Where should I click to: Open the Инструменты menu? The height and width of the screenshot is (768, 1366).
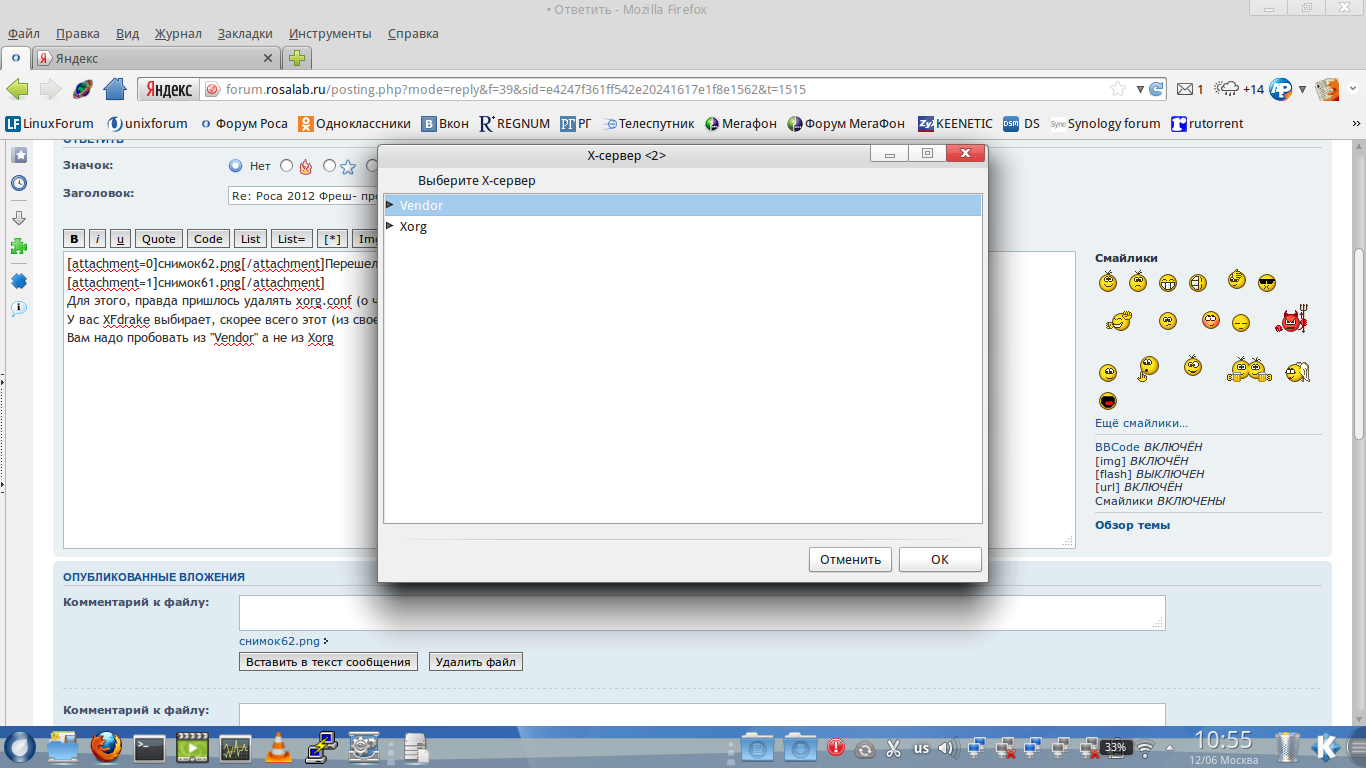330,33
